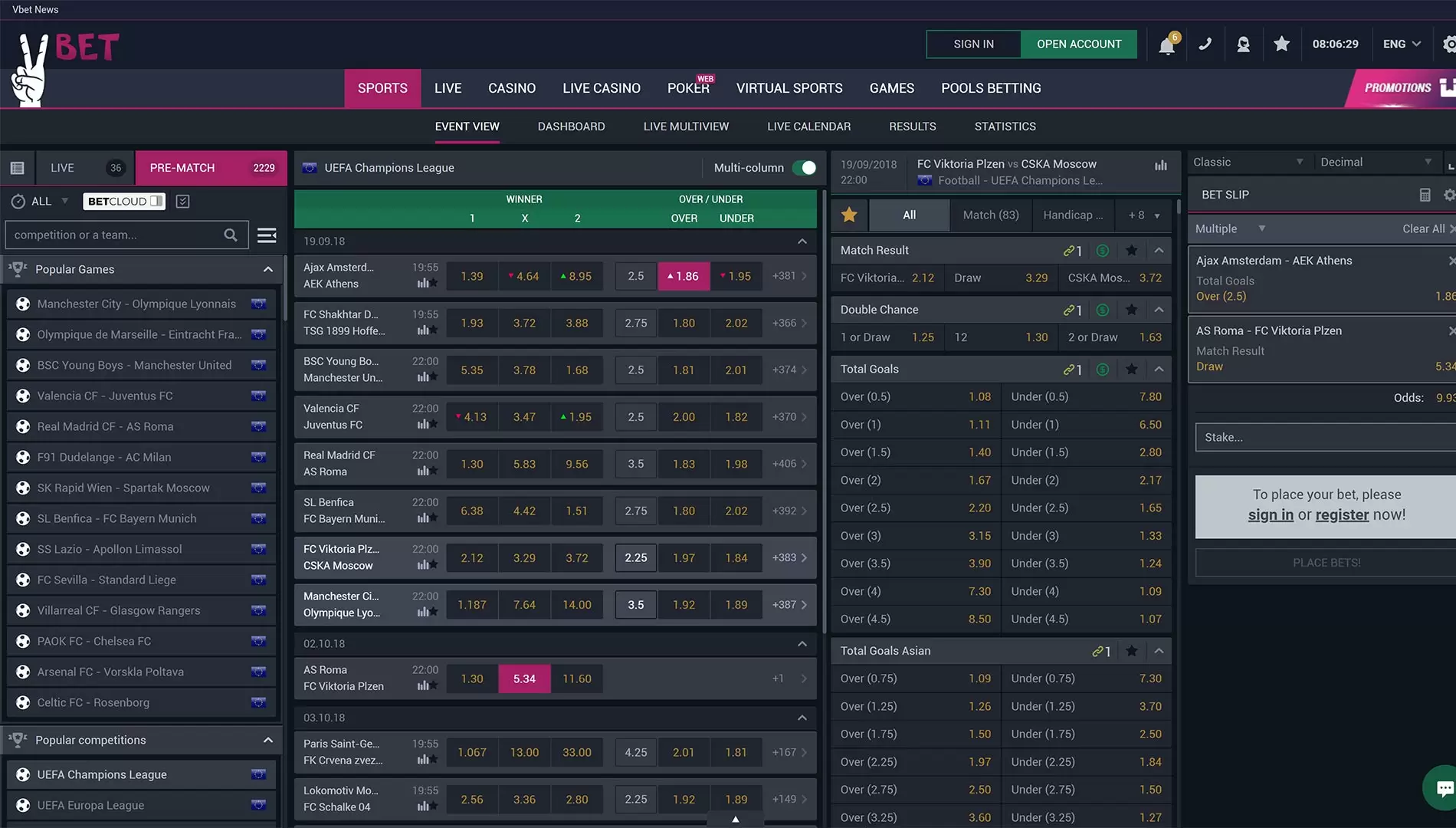Open the CASINO menu item

click(x=512, y=88)
